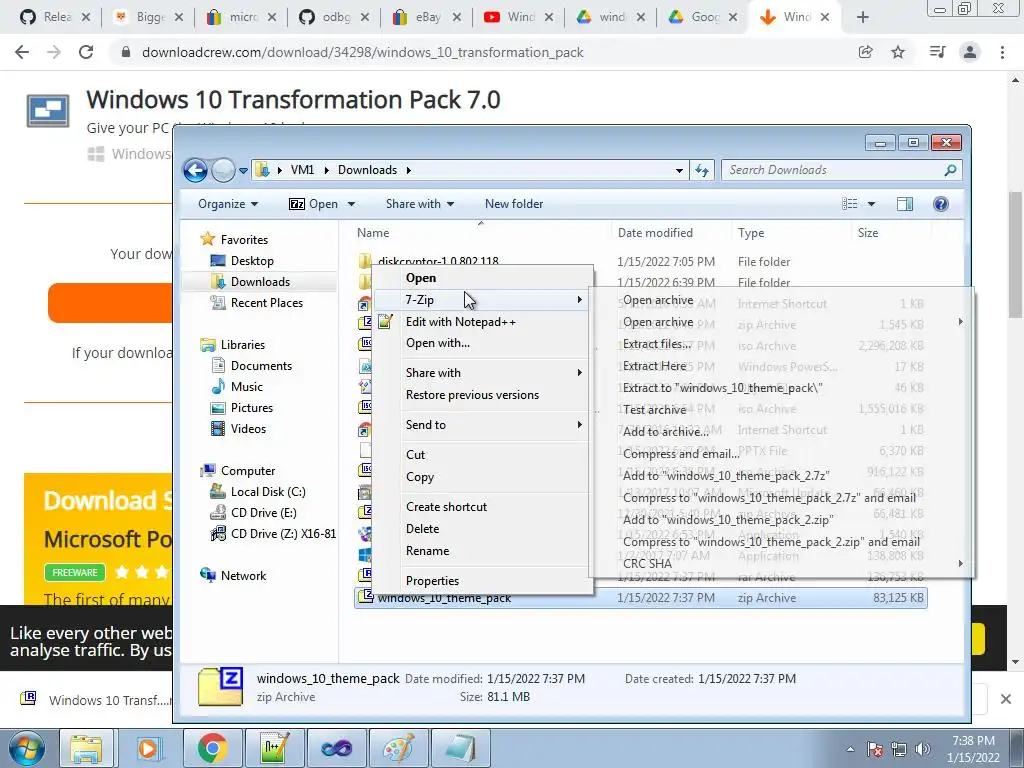The image size is (1024, 768).
Task: Click the refresh icon beside the Explorer address bar
Action: (x=702, y=170)
